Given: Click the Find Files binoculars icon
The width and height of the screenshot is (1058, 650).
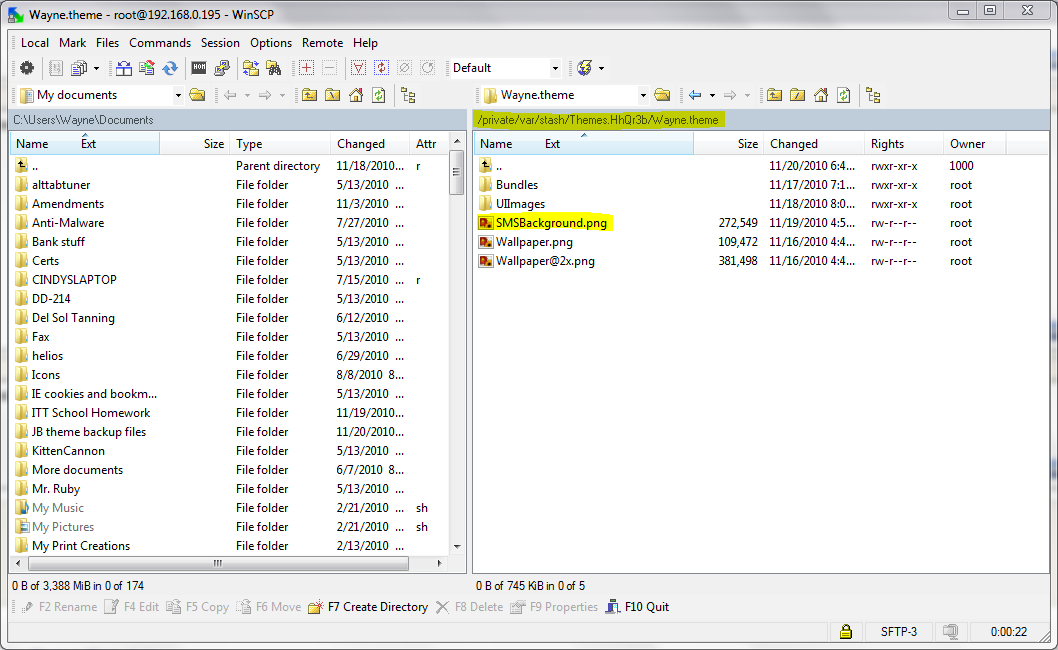Looking at the screenshot, I should 274,67.
